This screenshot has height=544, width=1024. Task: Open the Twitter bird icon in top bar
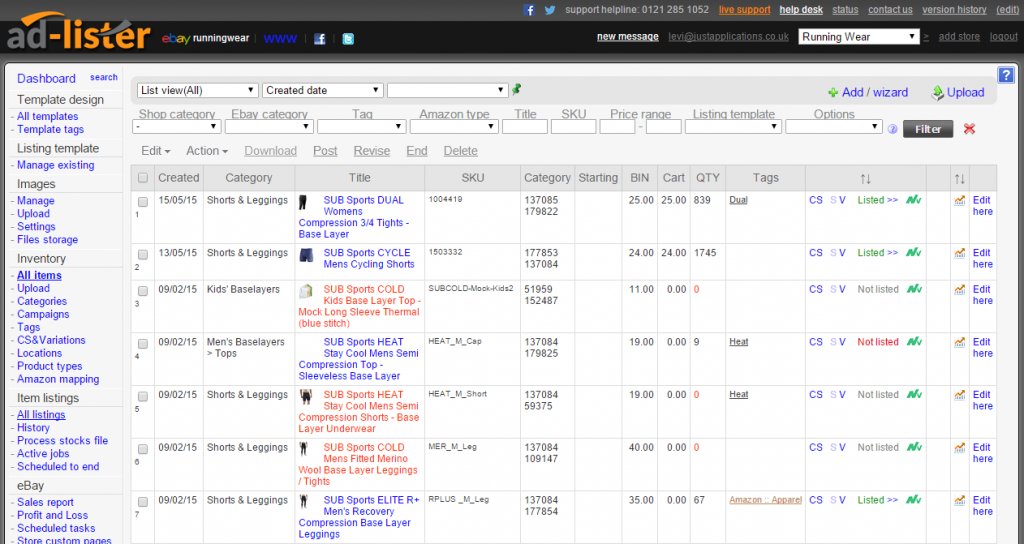(550, 10)
